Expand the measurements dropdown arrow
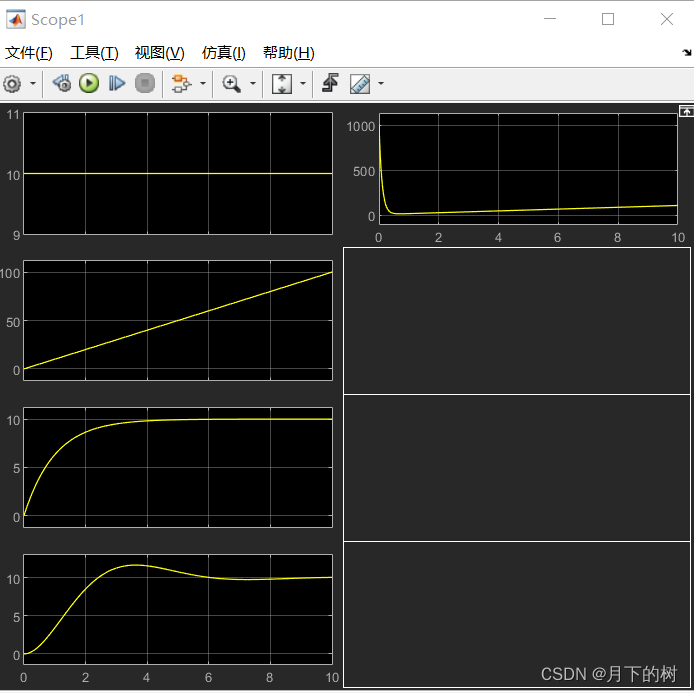Screen dimensions: 694x693 coord(381,83)
